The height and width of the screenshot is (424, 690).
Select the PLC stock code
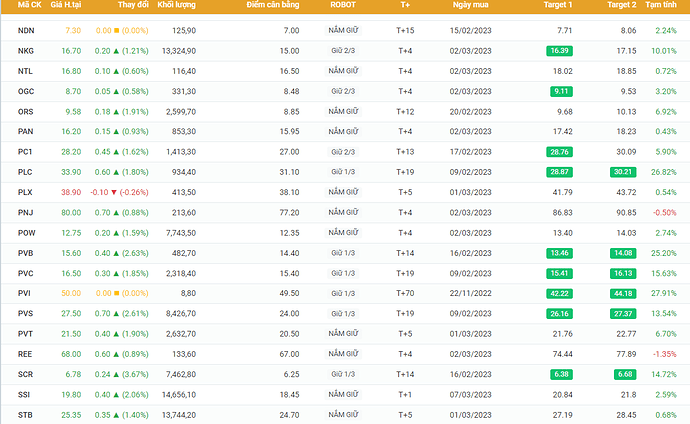coord(25,172)
